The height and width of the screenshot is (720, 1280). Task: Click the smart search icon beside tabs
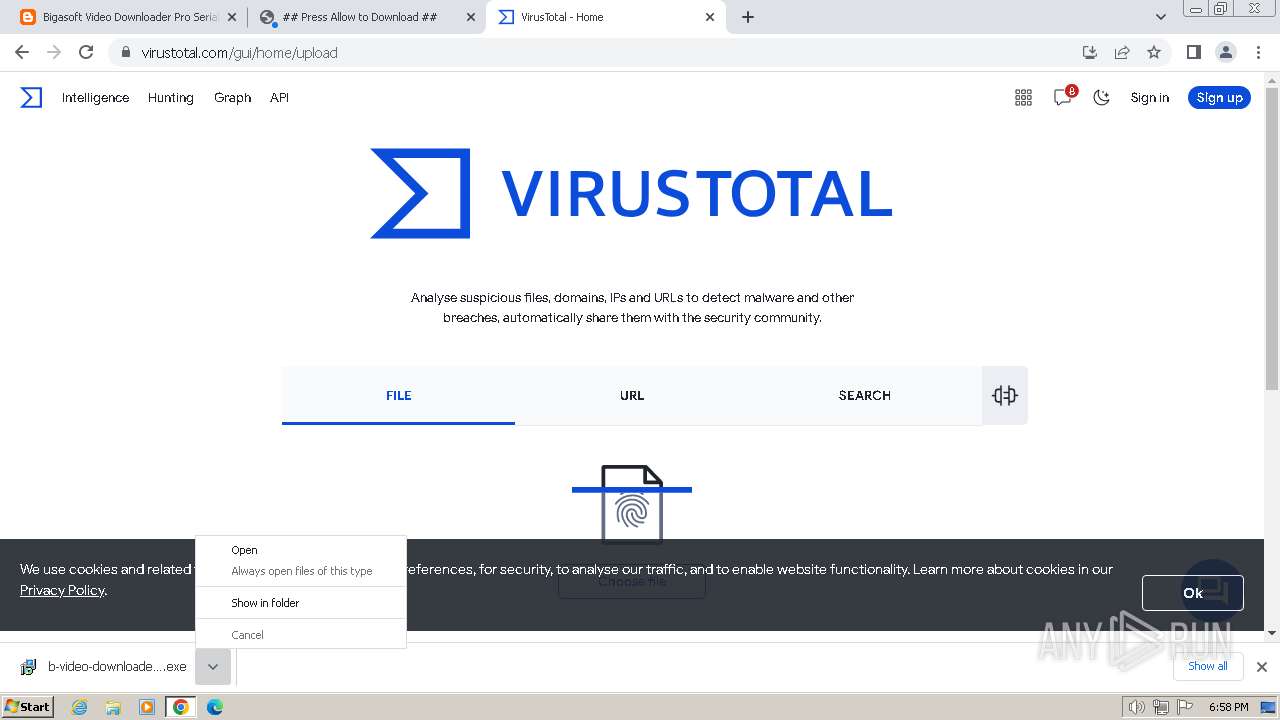tap(1005, 395)
